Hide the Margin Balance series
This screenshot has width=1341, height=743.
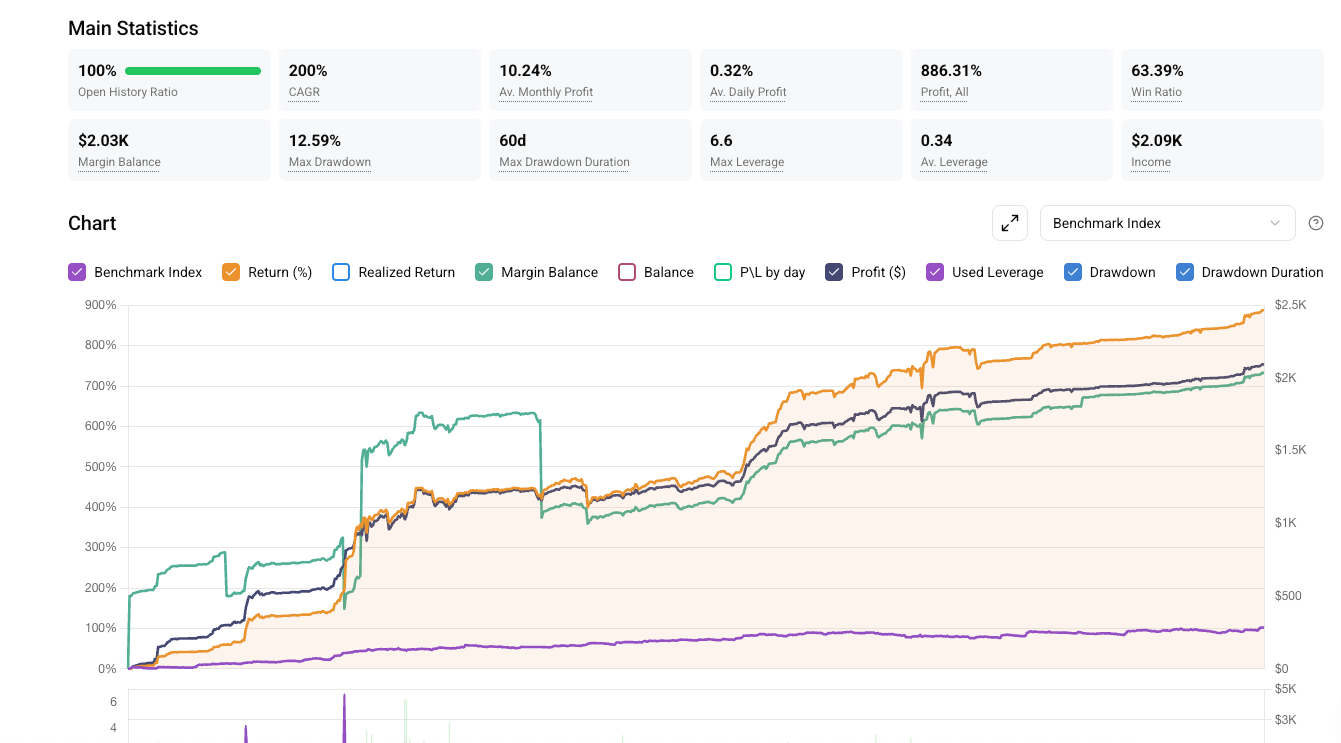[484, 272]
